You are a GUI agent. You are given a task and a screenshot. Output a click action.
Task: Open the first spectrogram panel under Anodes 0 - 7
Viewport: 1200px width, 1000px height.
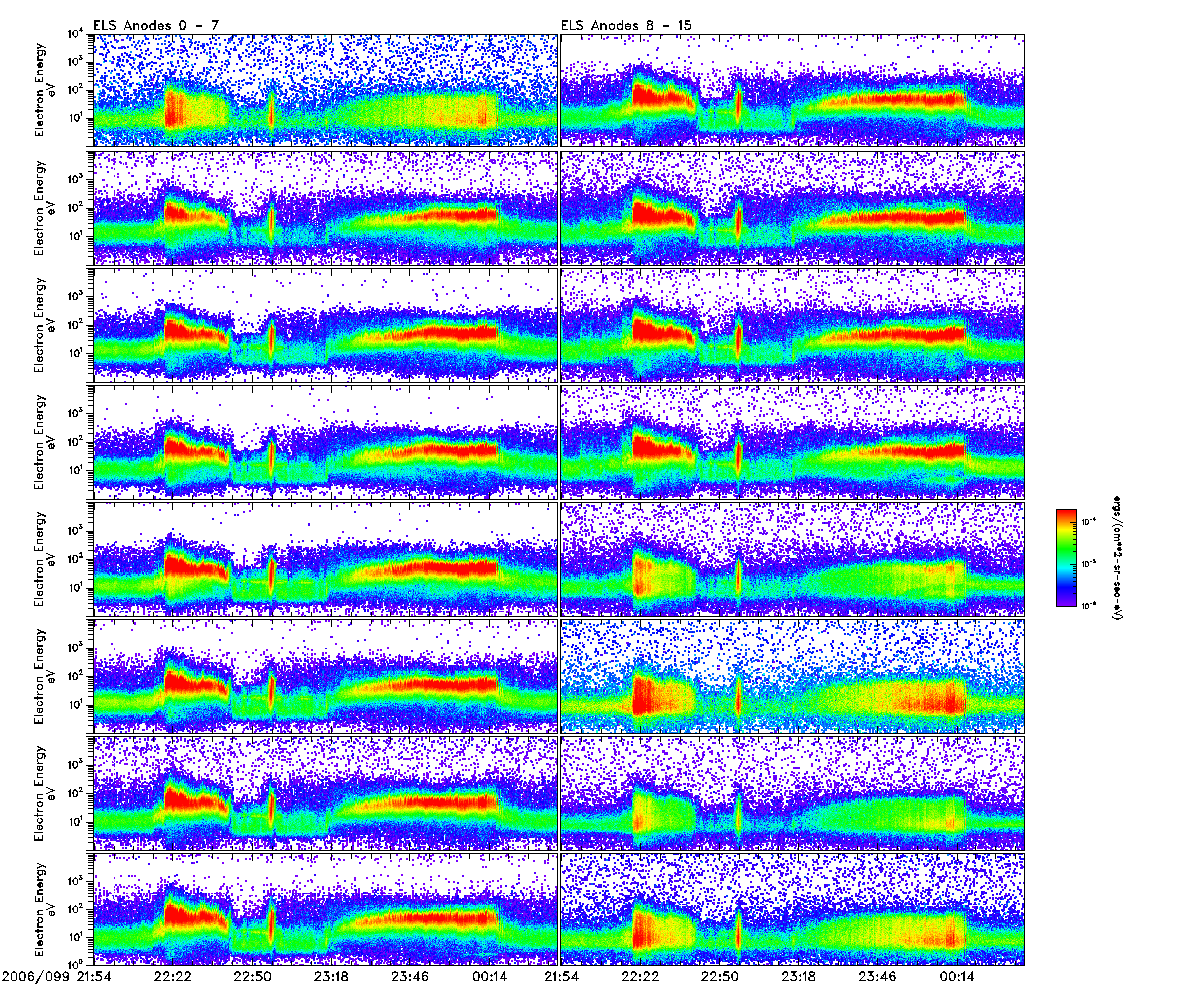325,91
